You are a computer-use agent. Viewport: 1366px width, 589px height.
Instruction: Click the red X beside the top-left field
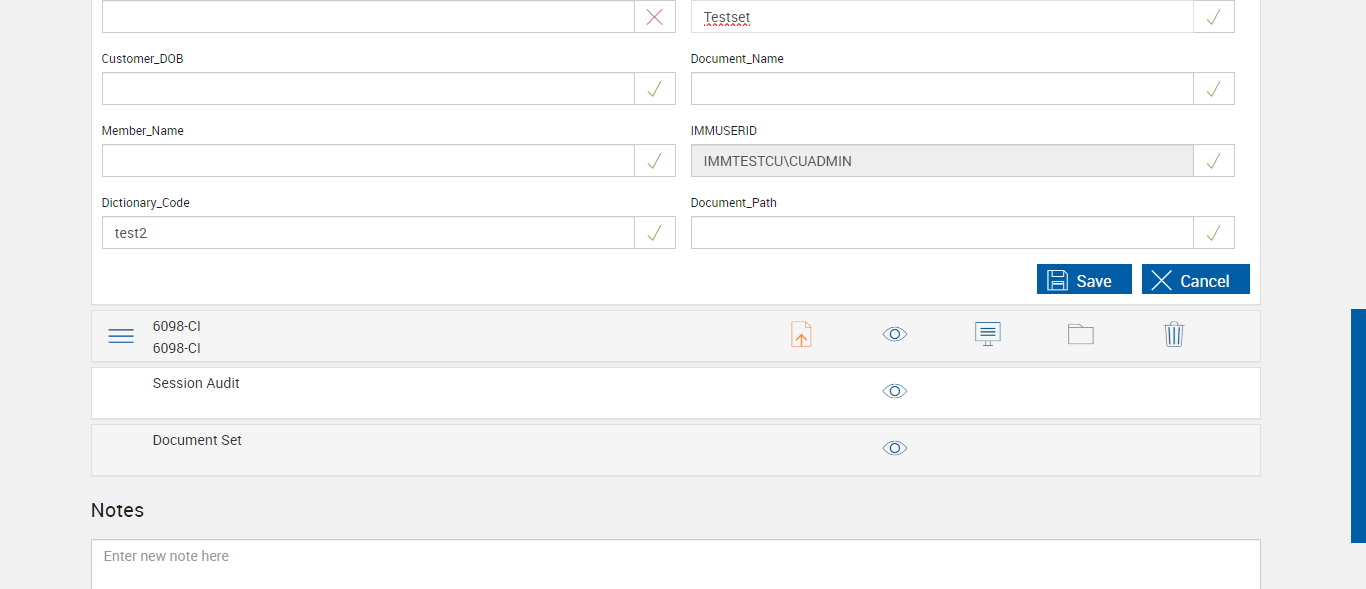point(655,17)
